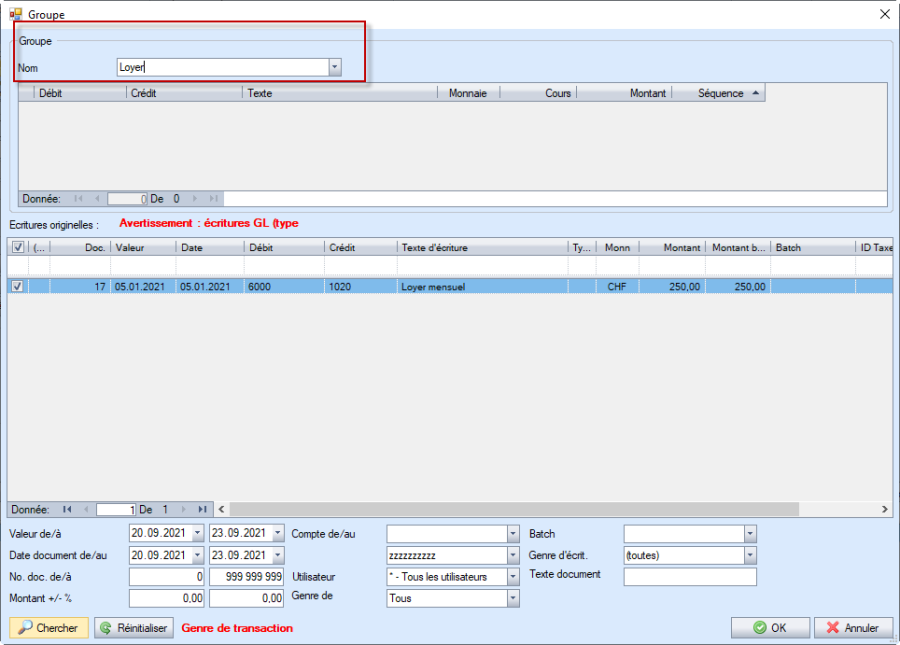Toggle the select-all checkbox in grid header
The height and width of the screenshot is (645, 900).
17,247
